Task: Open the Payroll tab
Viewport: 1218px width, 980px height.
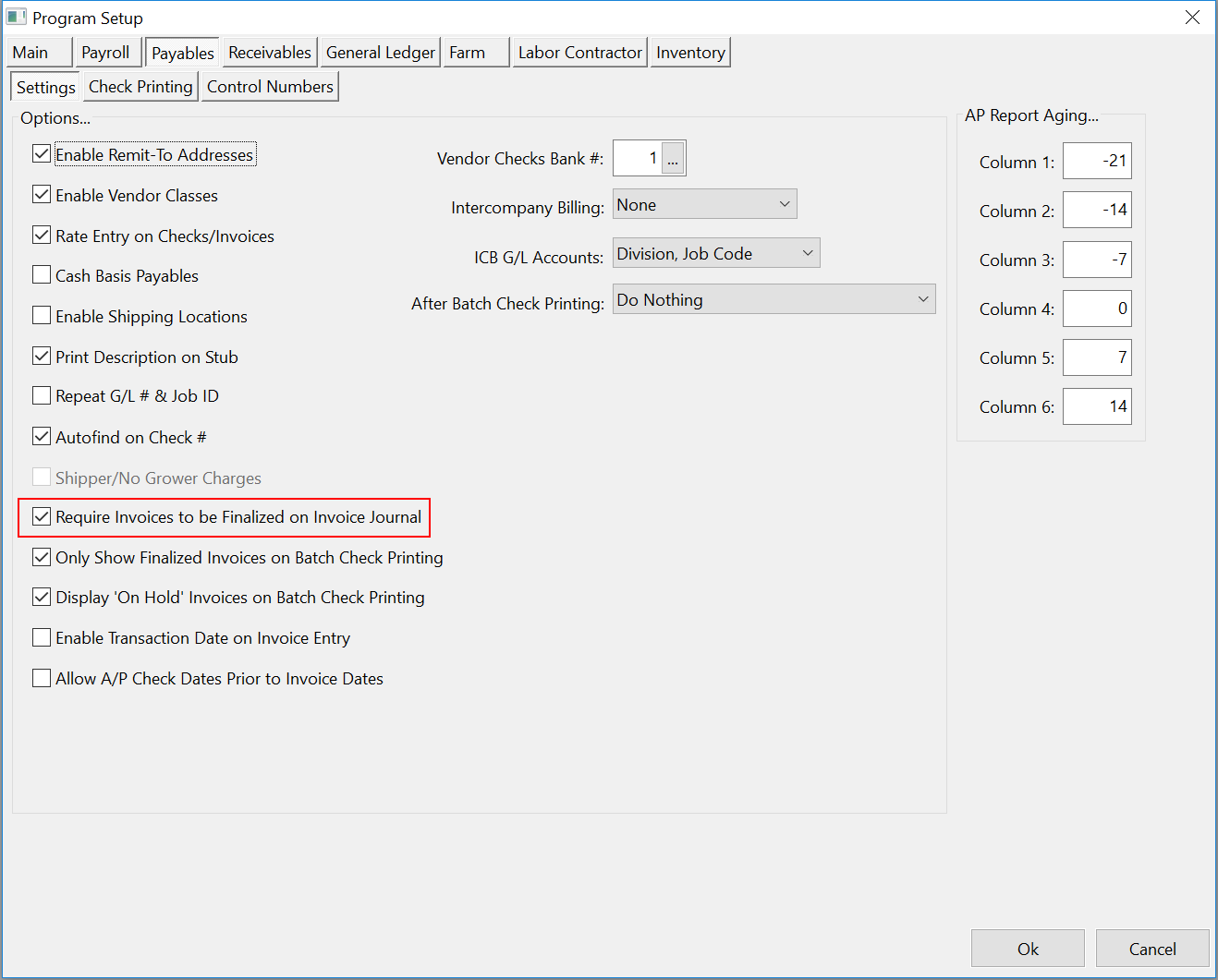Action: (x=107, y=53)
